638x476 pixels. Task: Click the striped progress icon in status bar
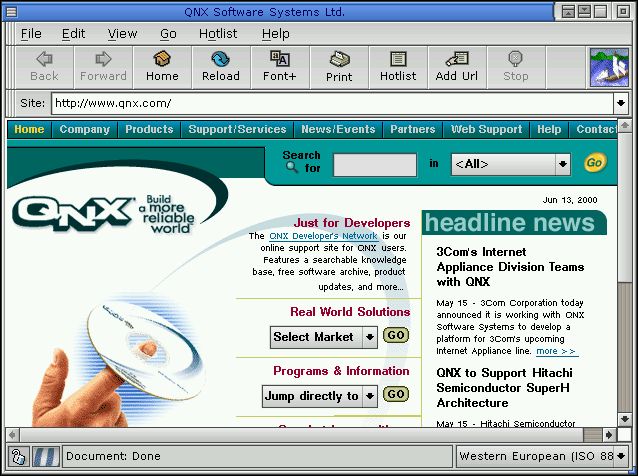click(46, 456)
